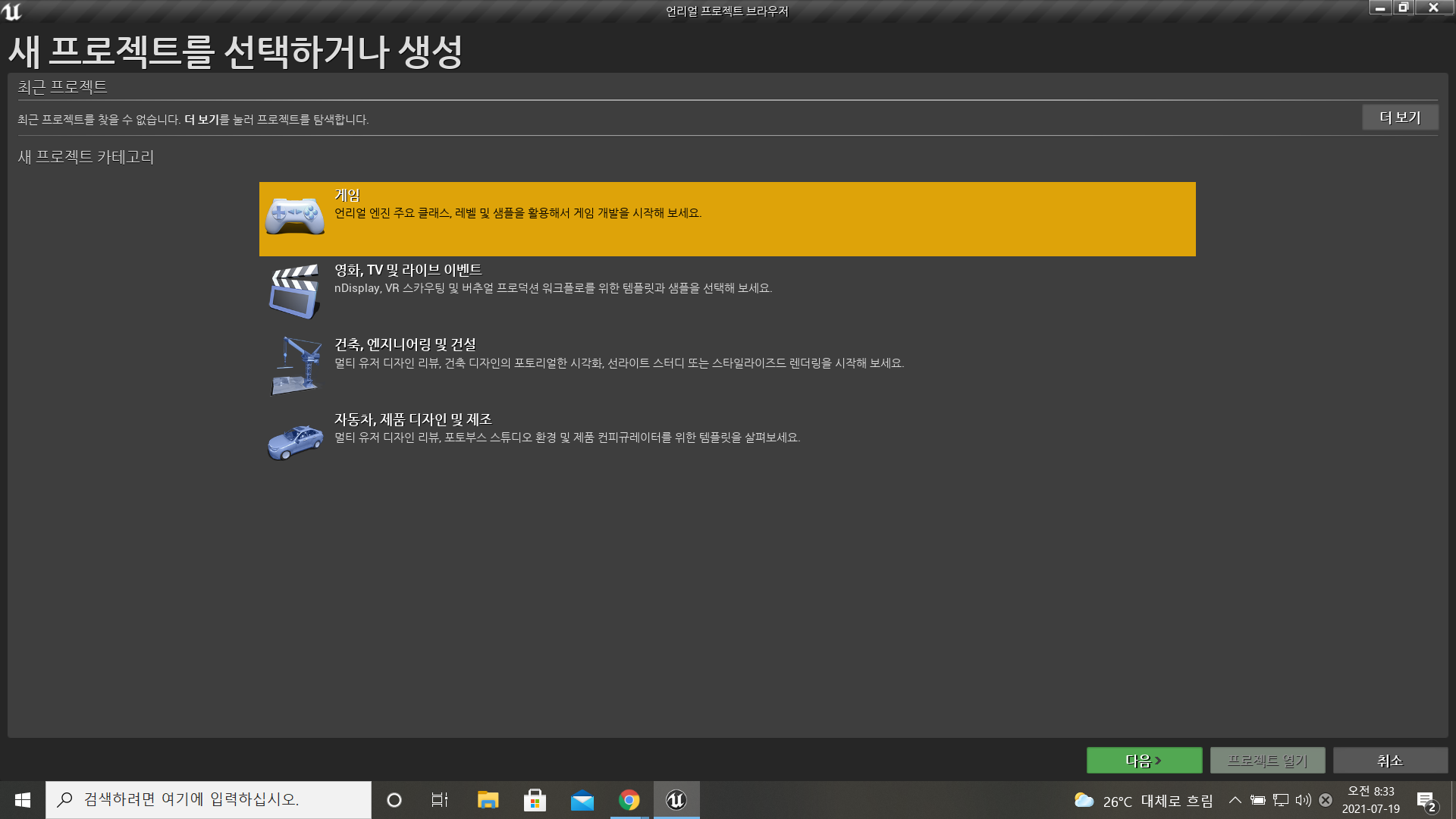Select the Film, TV clapperboard icon

(295, 292)
